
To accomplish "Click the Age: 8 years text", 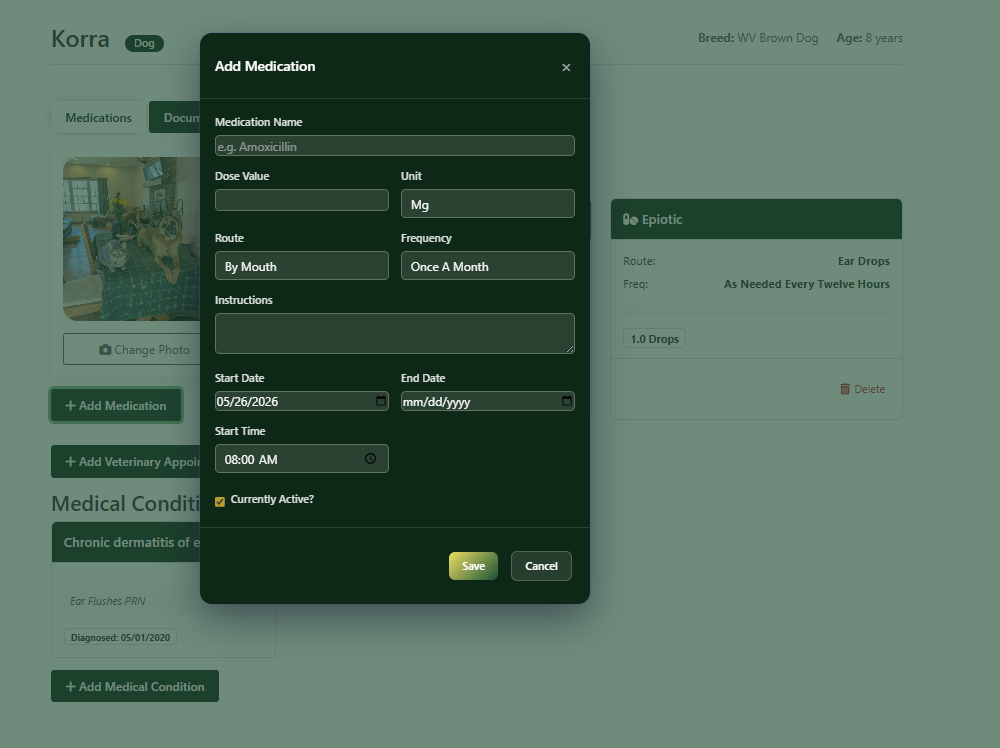I will pyautogui.click(x=869, y=38).
